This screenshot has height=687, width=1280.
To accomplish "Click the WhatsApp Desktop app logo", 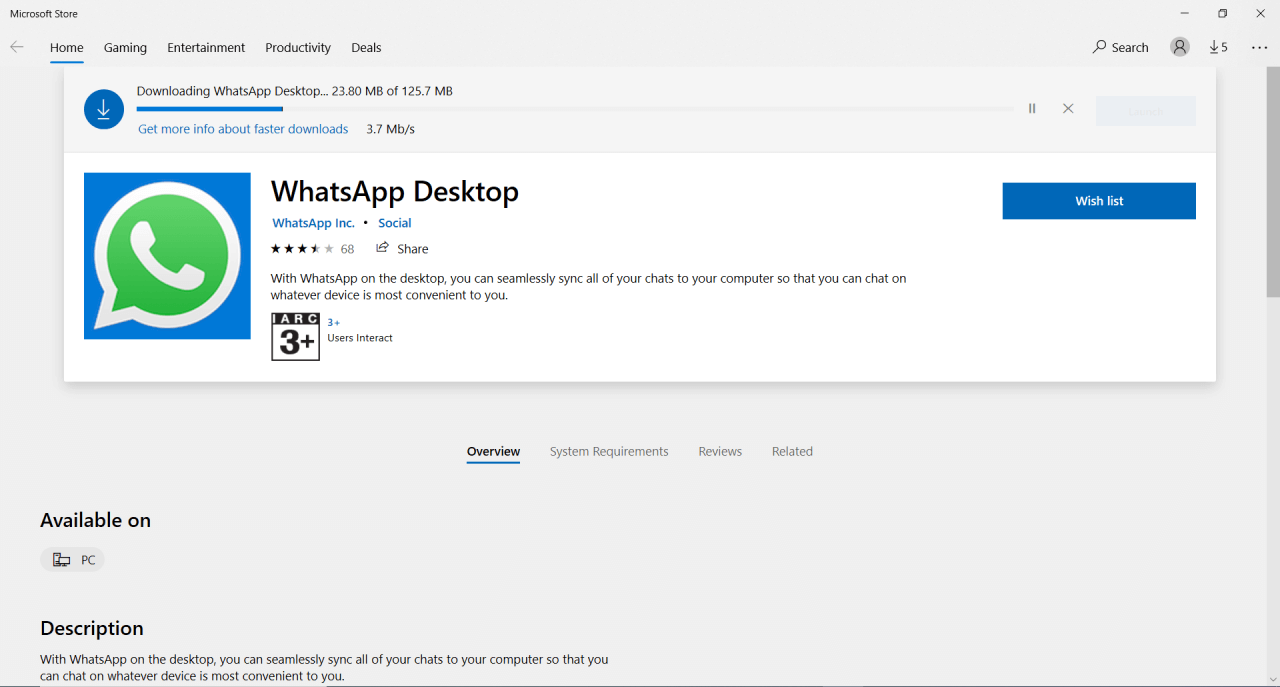I will click(167, 256).
